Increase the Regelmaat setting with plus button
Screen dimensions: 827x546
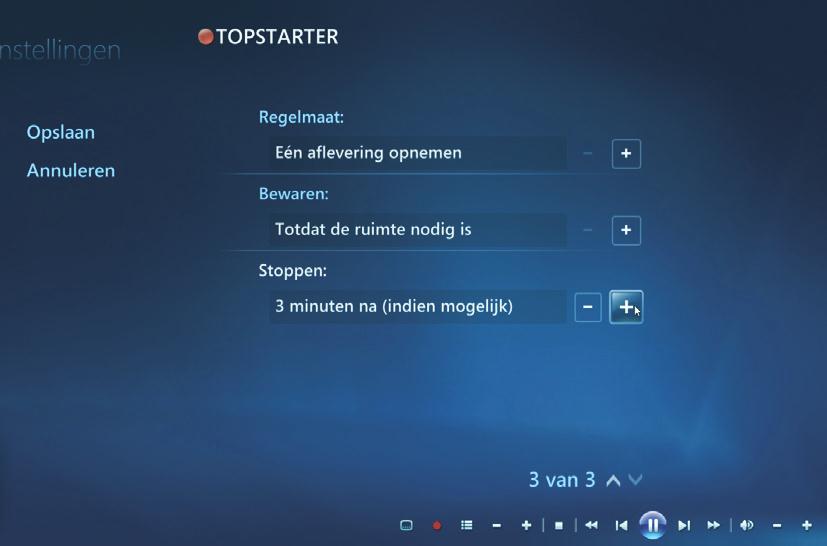(x=626, y=154)
